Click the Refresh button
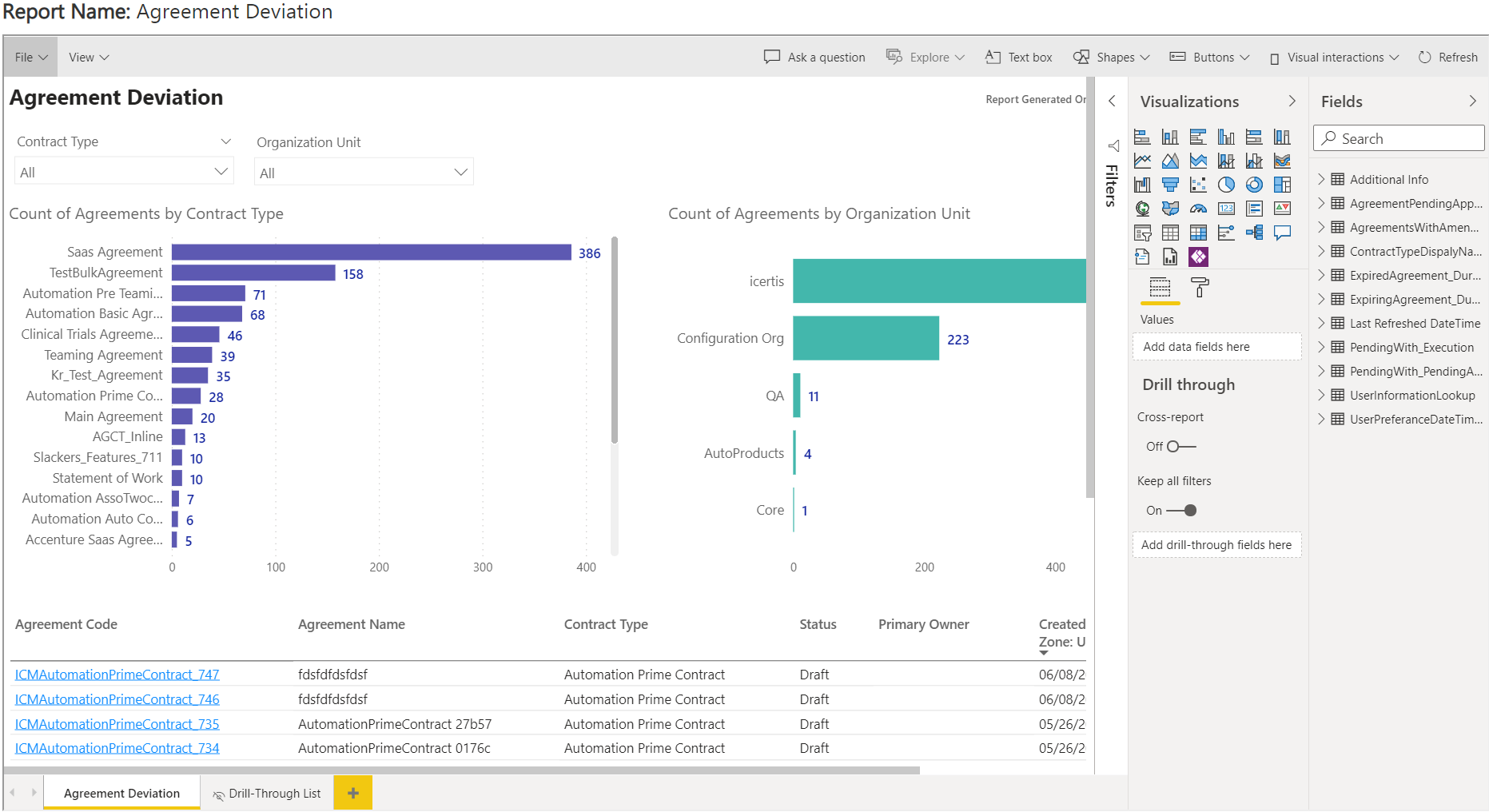Screen dimensions: 1489x812 (1447, 58)
